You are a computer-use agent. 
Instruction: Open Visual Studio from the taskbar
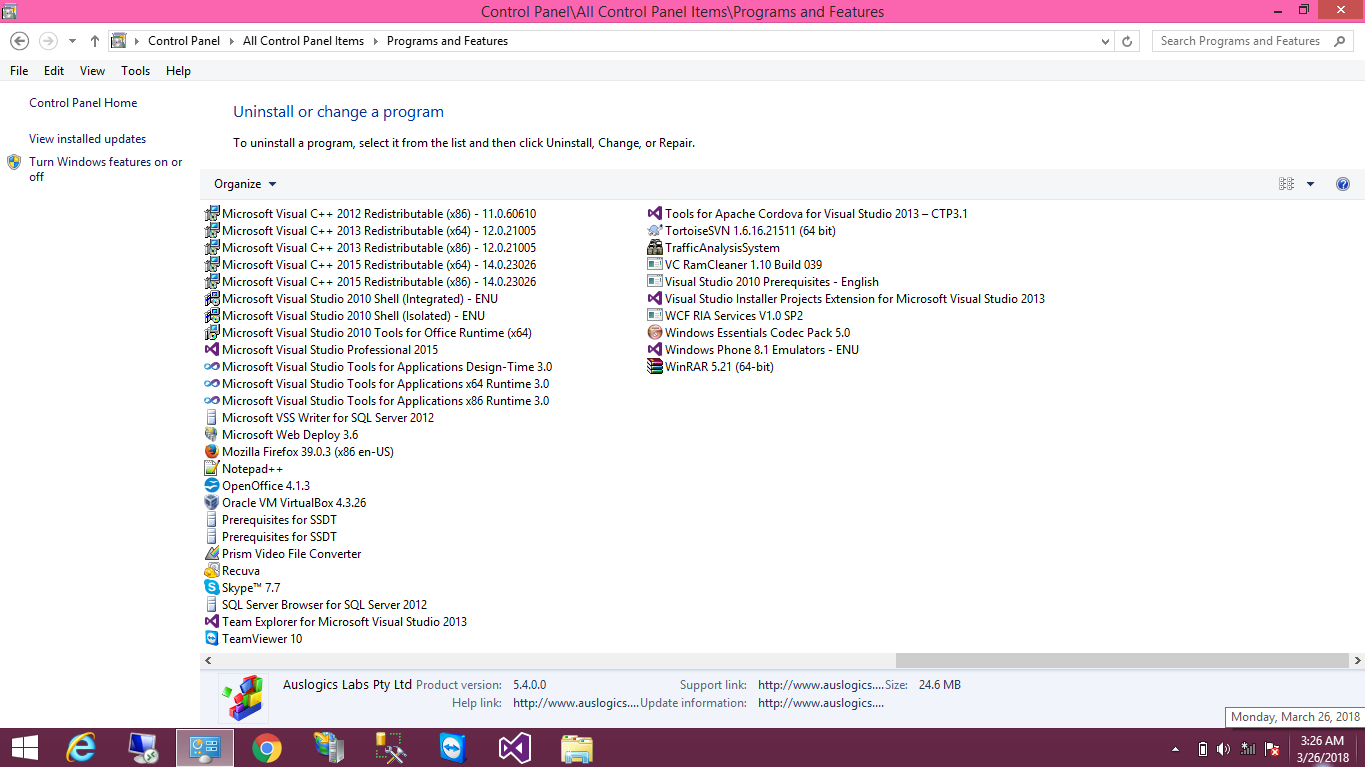tap(513, 748)
